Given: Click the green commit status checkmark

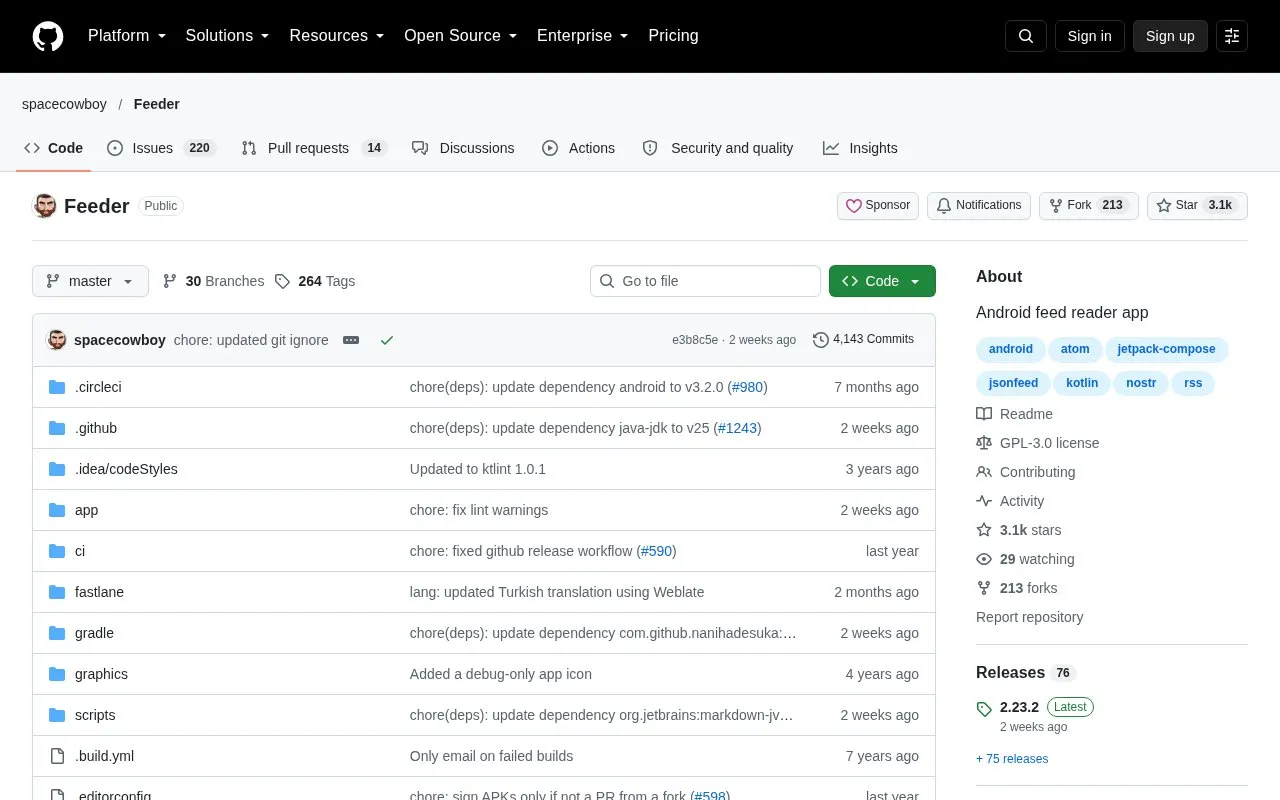Looking at the screenshot, I should (387, 340).
